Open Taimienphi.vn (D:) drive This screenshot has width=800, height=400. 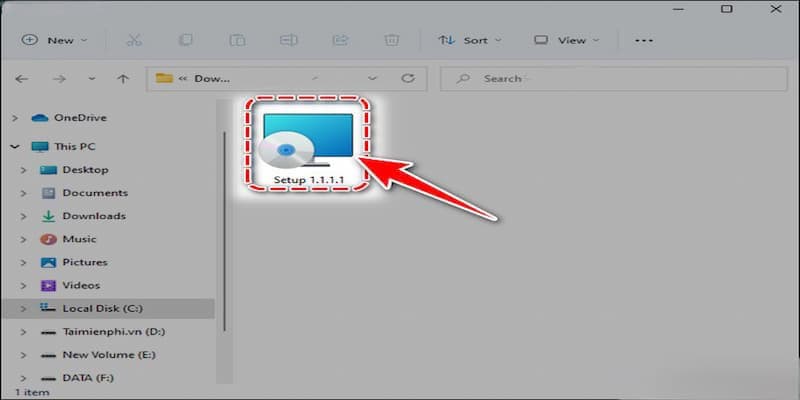click(112, 331)
